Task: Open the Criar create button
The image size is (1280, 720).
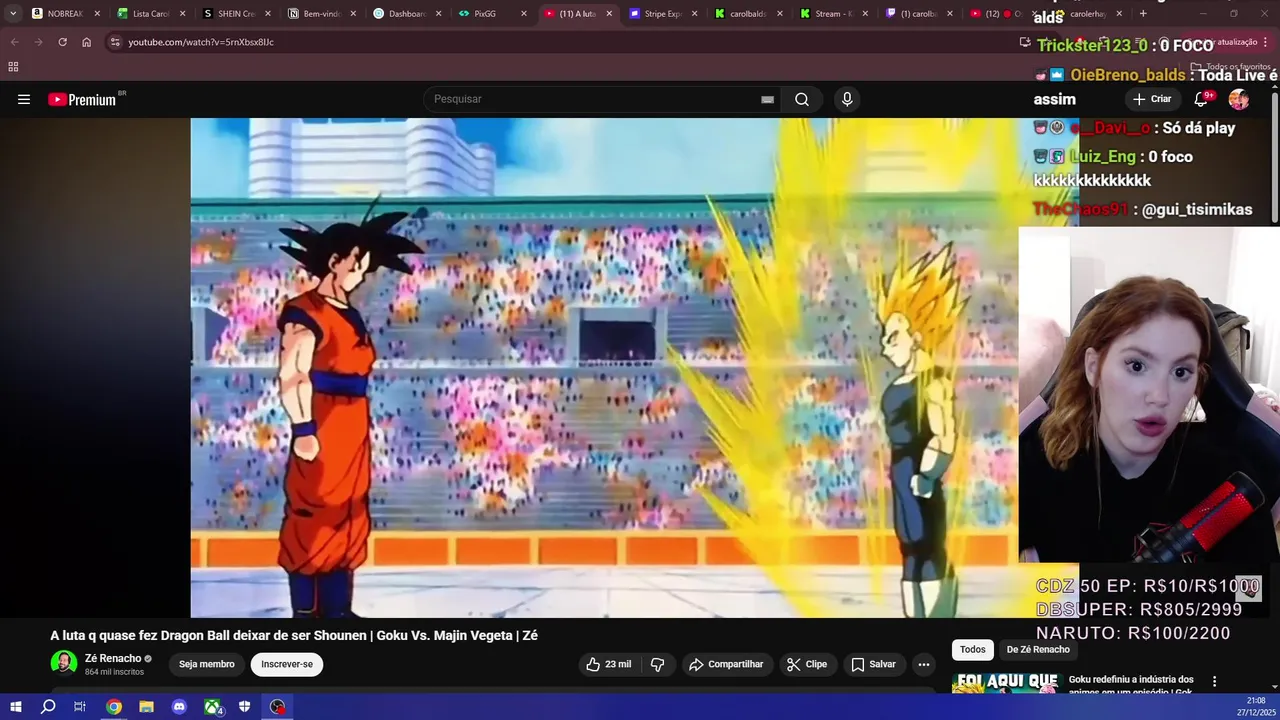Action: pyautogui.click(x=1151, y=99)
